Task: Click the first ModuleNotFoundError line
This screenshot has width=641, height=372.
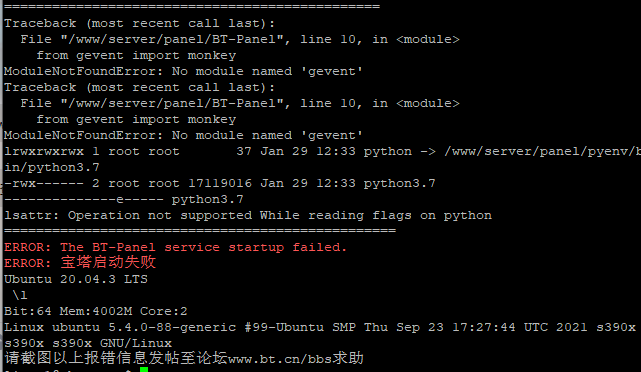Action: (183, 72)
